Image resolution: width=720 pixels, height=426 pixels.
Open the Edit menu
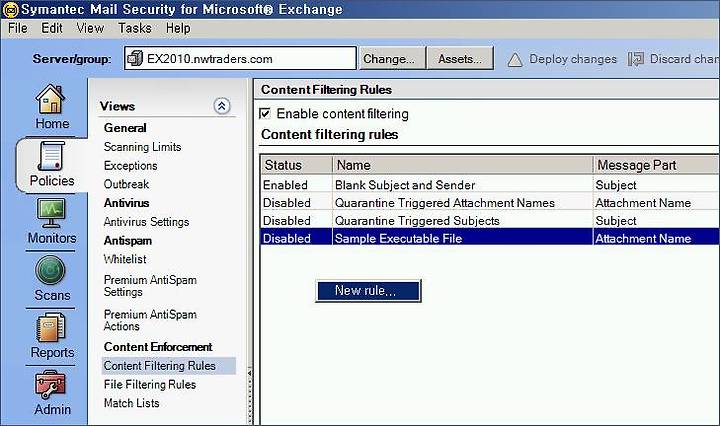click(x=51, y=28)
